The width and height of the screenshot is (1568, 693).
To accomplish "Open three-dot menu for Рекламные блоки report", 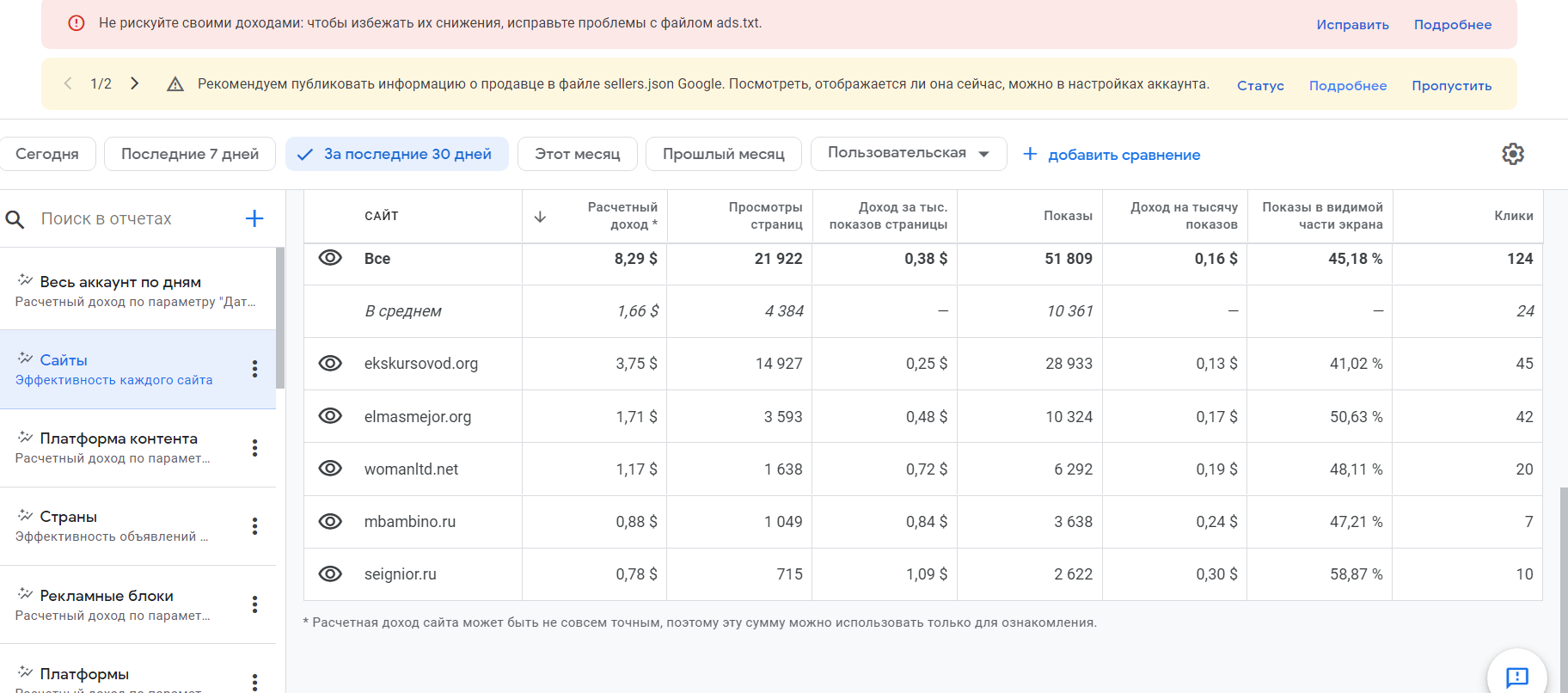I will tap(254, 604).
